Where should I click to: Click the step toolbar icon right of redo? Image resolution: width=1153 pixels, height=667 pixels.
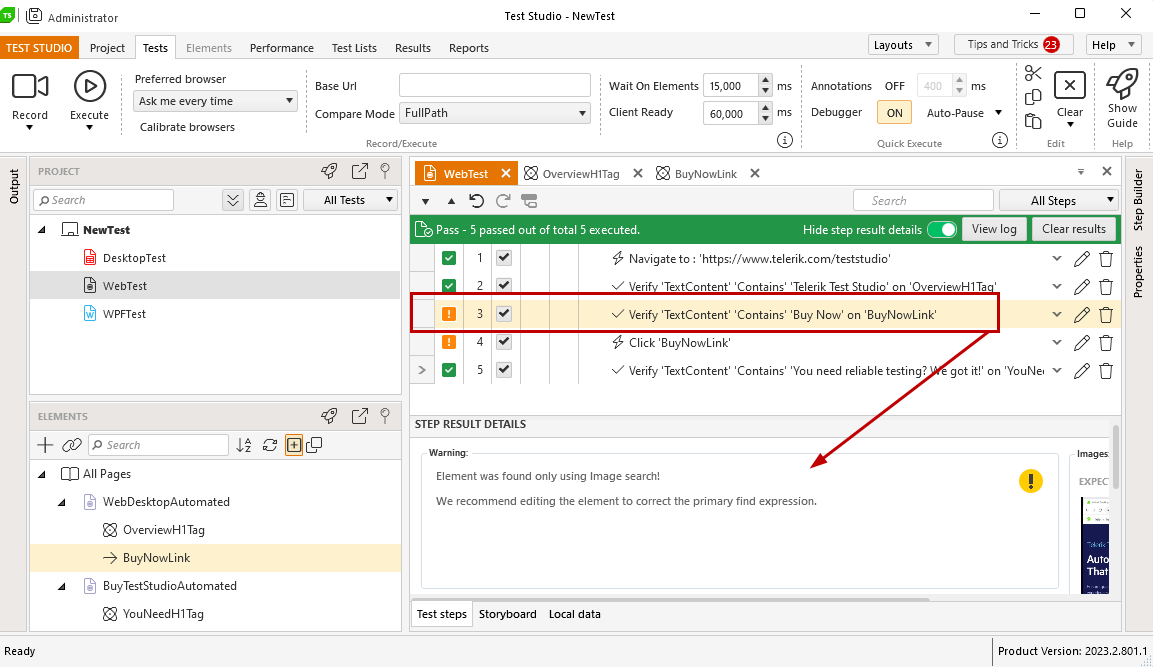coord(529,201)
